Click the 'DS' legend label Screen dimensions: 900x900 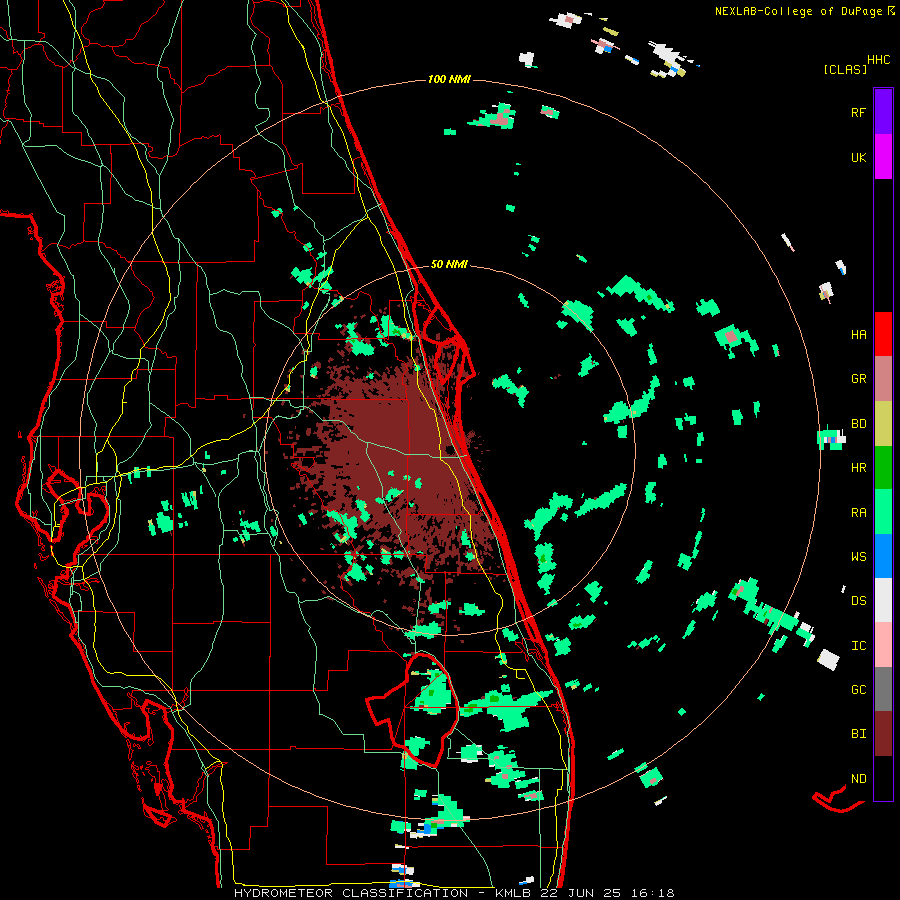pos(858,601)
